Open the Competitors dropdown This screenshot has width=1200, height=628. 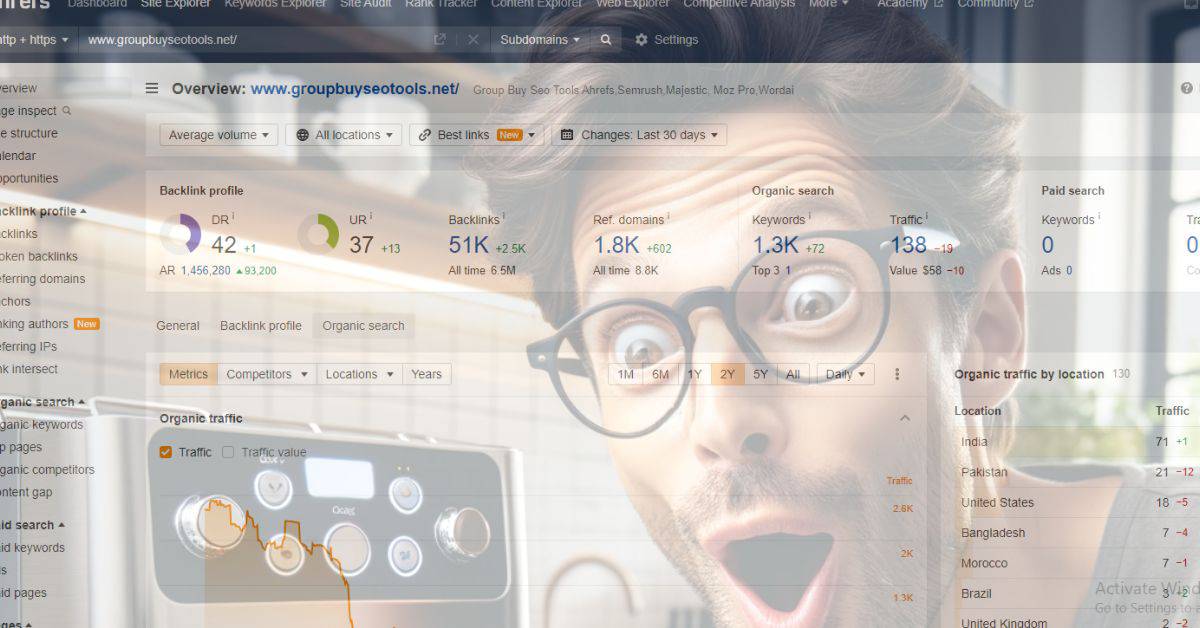(267, 374)
